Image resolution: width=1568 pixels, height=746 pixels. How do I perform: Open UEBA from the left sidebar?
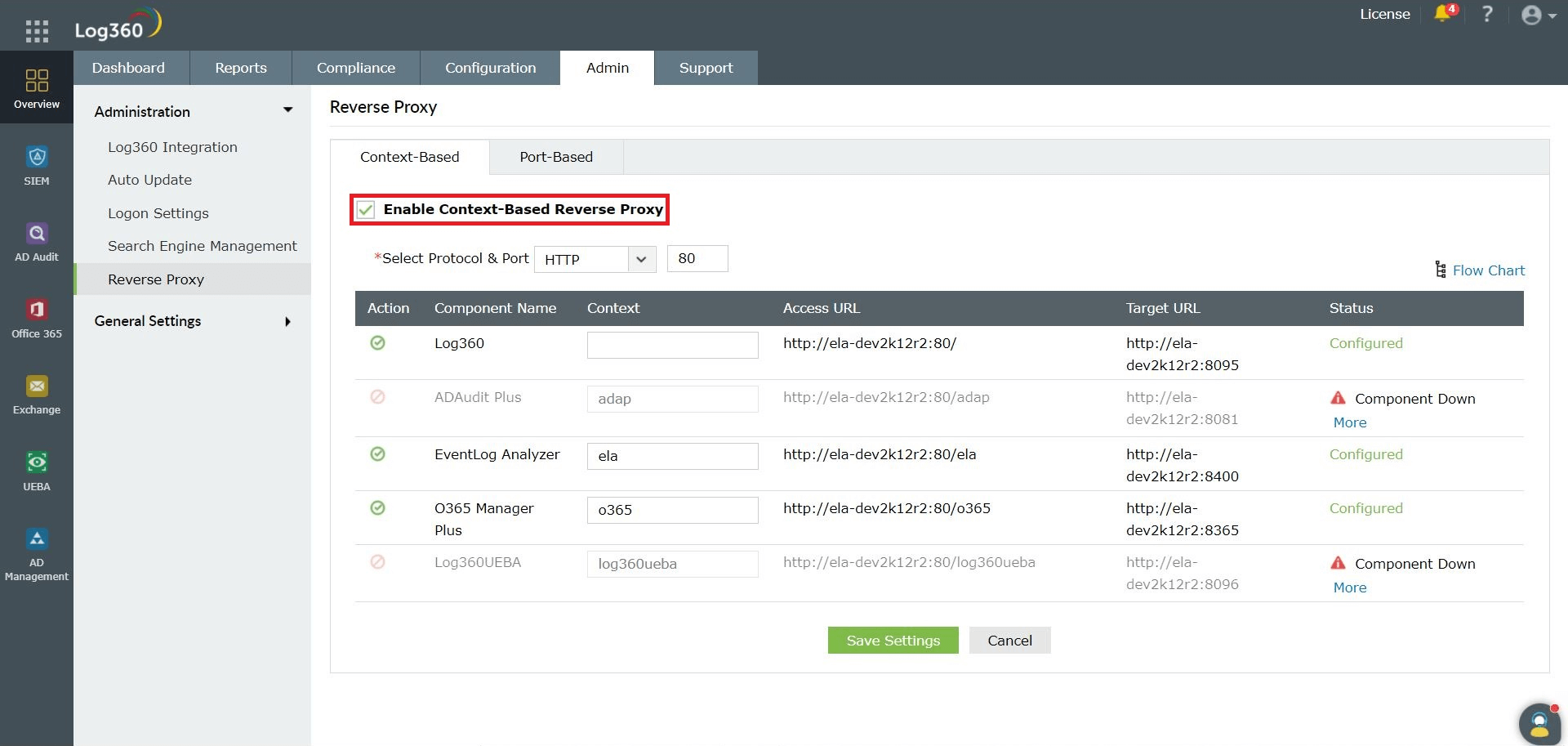37,471
